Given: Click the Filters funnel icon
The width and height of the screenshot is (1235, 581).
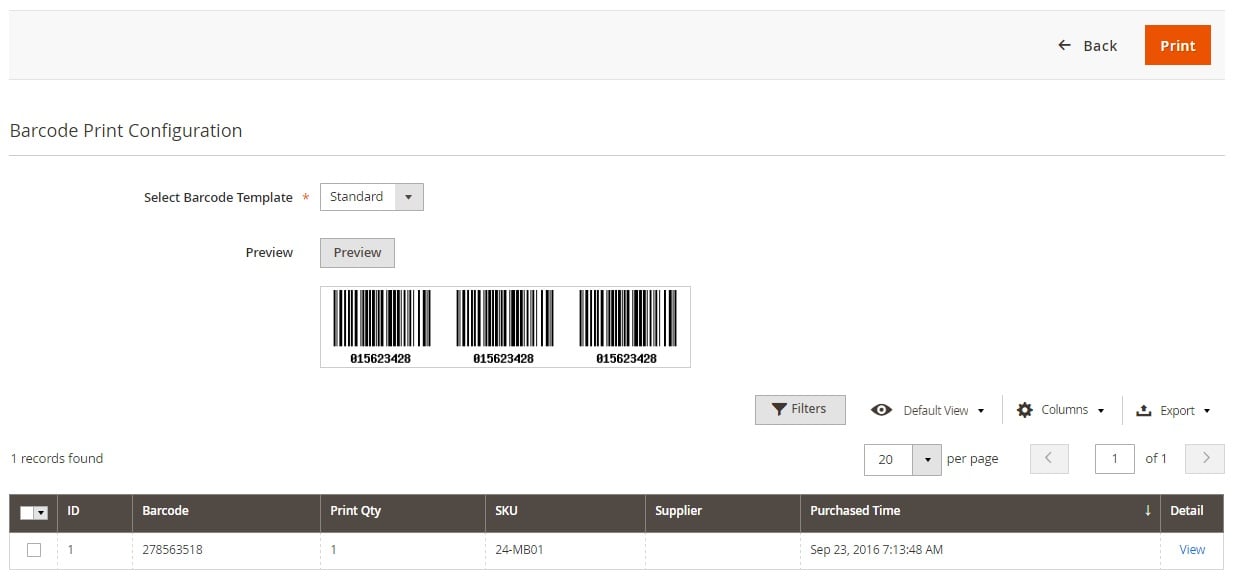Looking at the screenshot, I should click(x=779, y=409).
